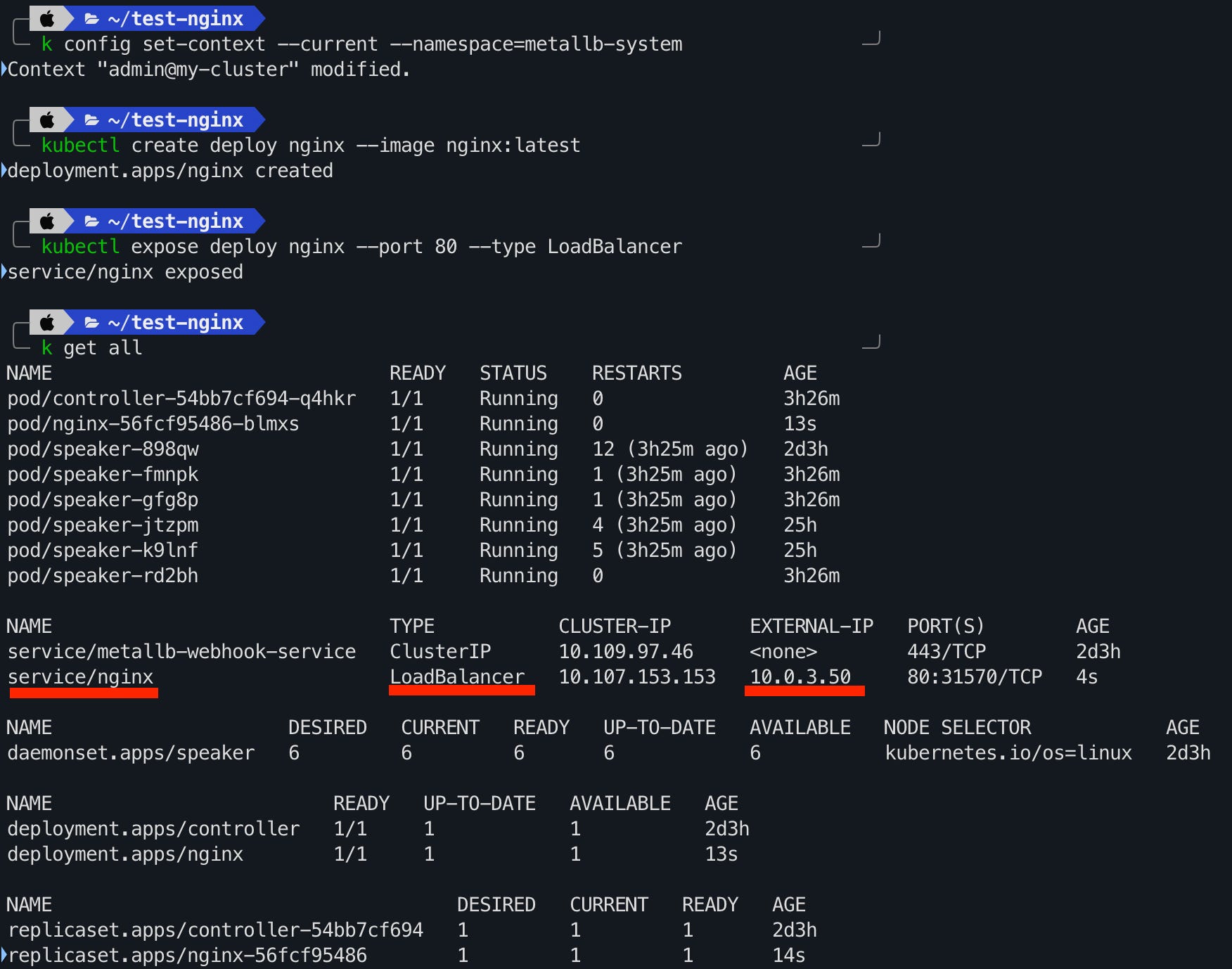
Task: Click the NODE SELECTOR column header
Action: pyautogui.click(x=958, y=728)
